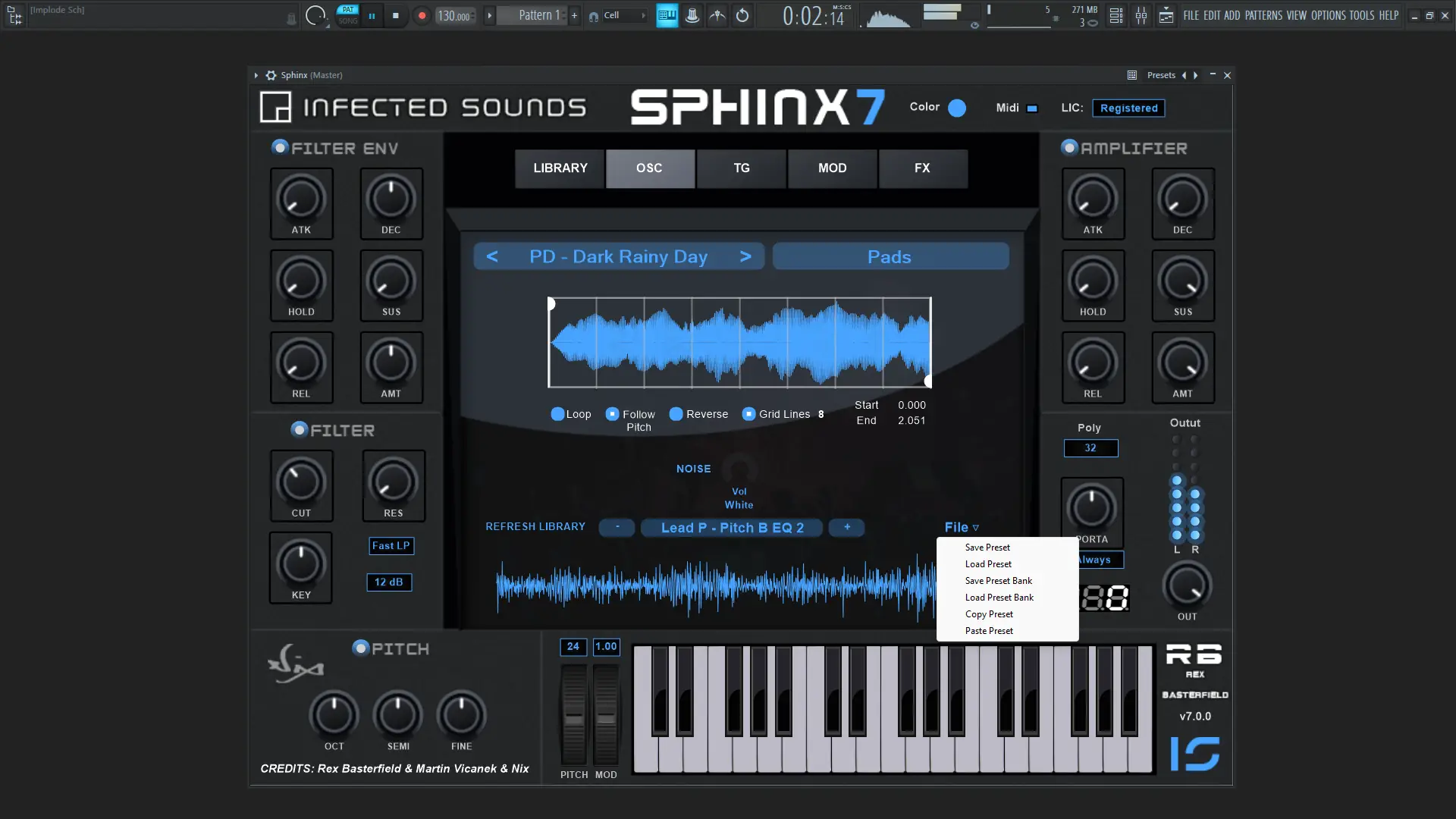The image size is (1456, 819).
Task: Expand the Presets menu in plugin header
Action: [x=1161, y=75]
